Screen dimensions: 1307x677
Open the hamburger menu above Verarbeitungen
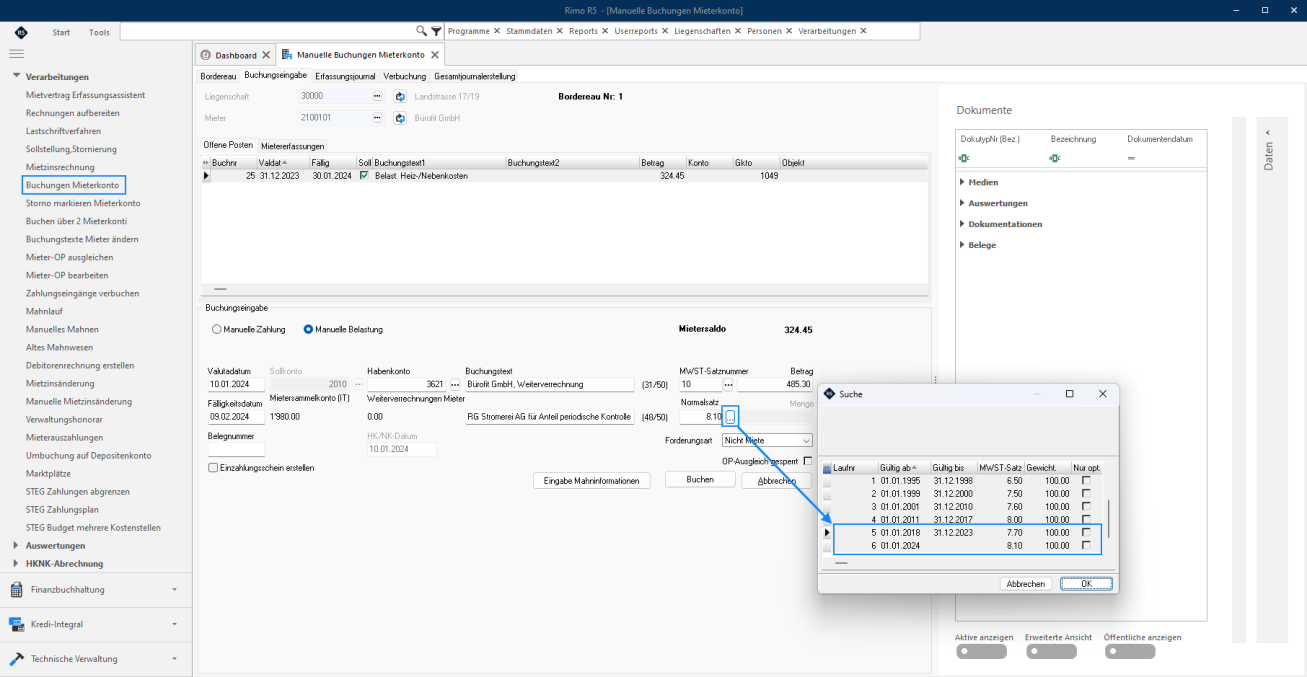(16, 54)
